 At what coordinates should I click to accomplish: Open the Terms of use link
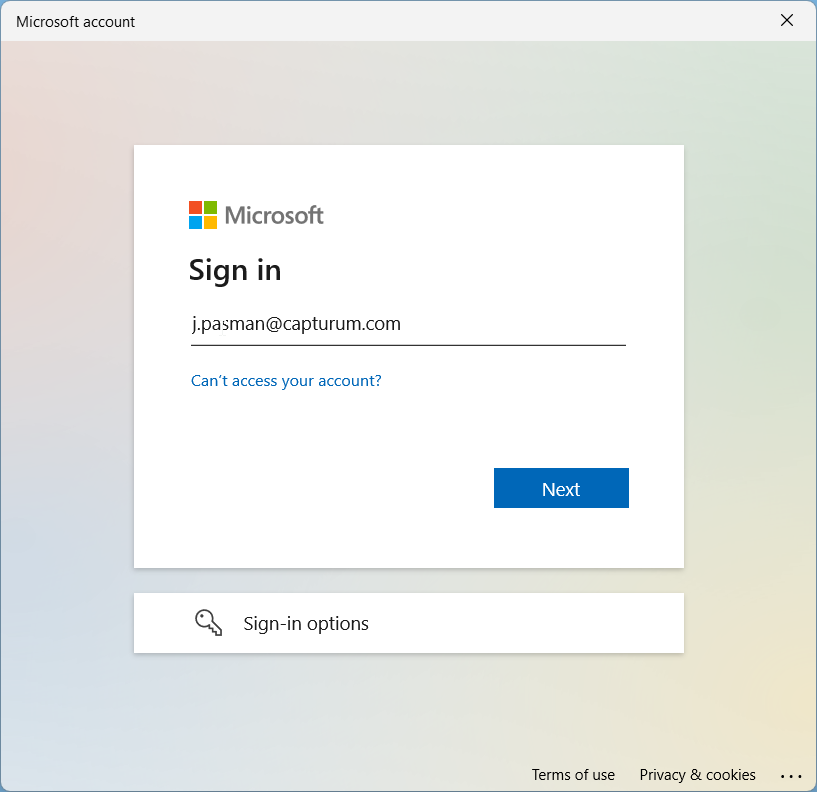coord(573,775)
